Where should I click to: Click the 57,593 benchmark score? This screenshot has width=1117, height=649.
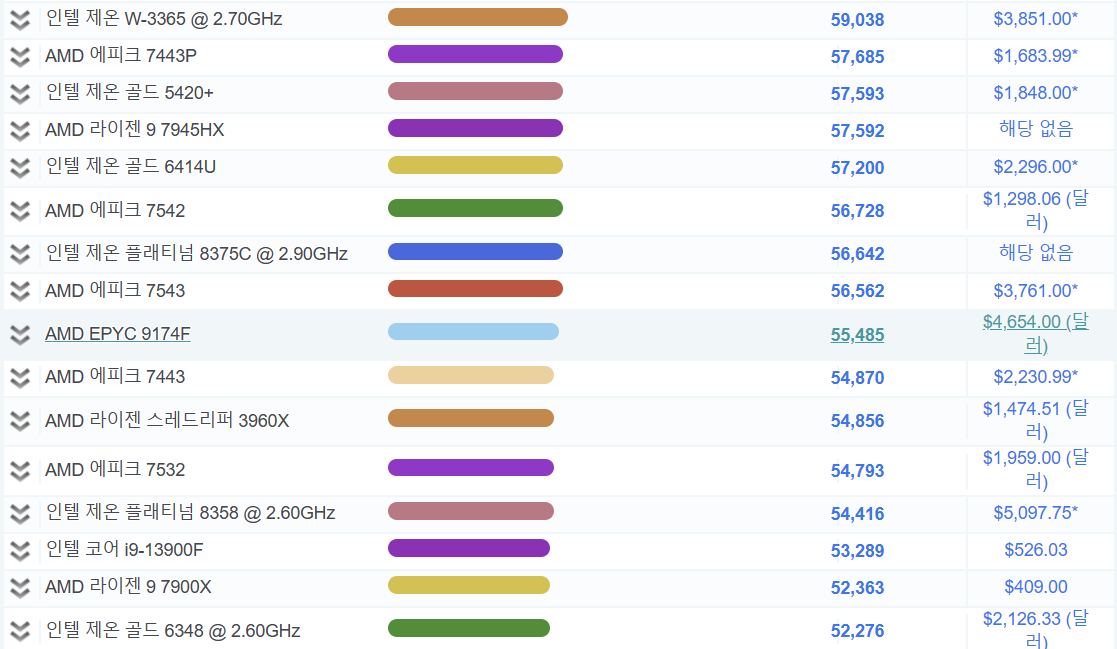857,94
